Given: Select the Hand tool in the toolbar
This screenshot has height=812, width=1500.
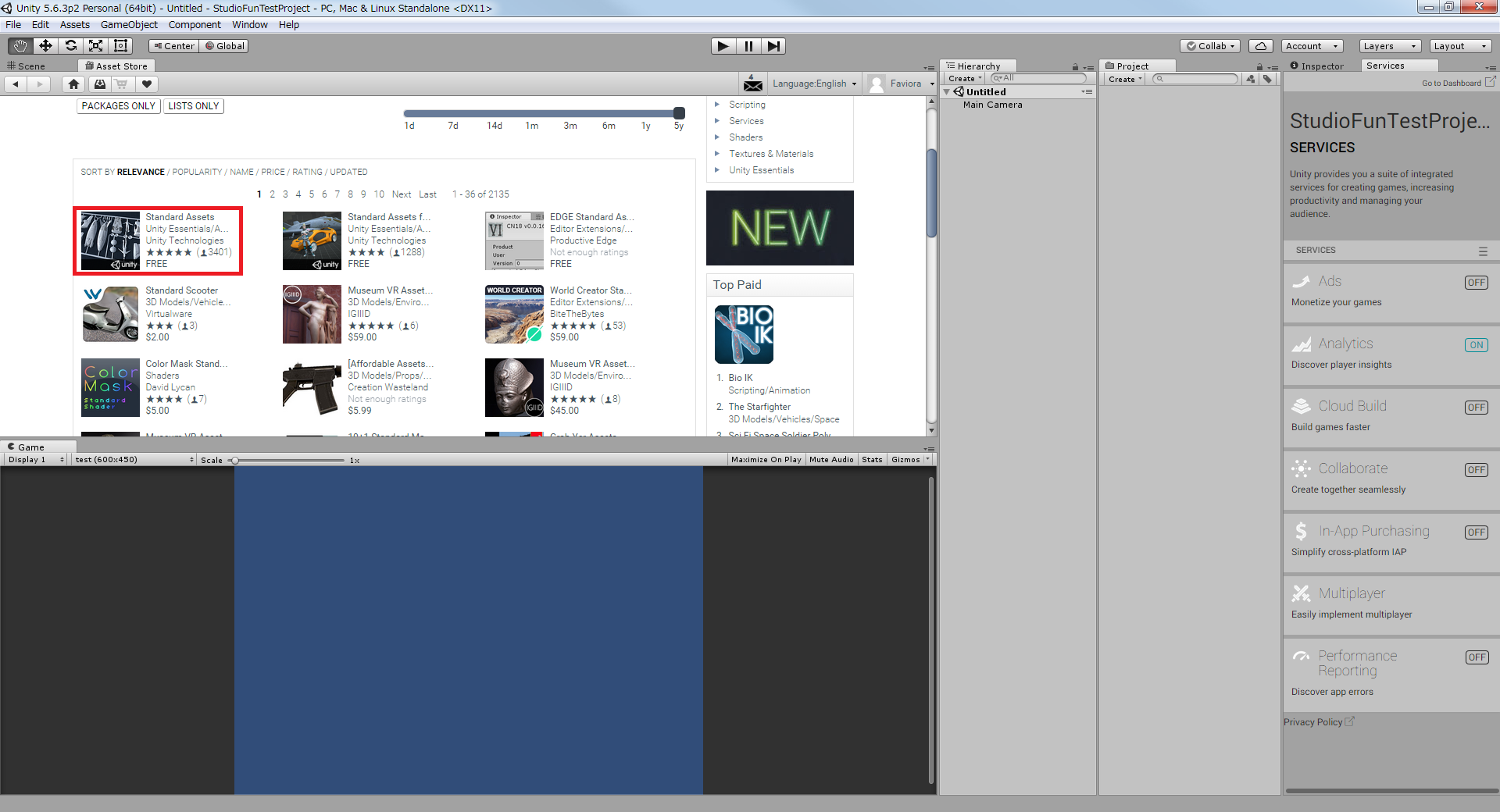Looking at the screenshot, I should click(20, 46).
